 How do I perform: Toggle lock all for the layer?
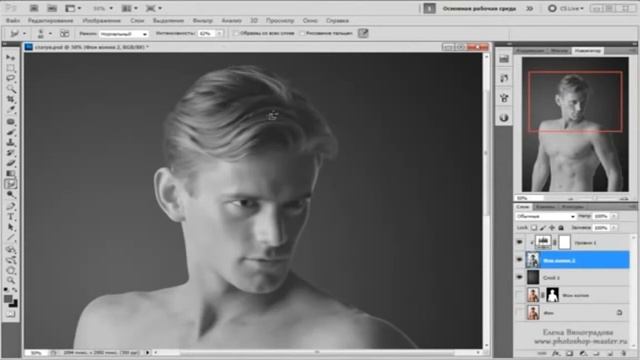tap(561, 228)
